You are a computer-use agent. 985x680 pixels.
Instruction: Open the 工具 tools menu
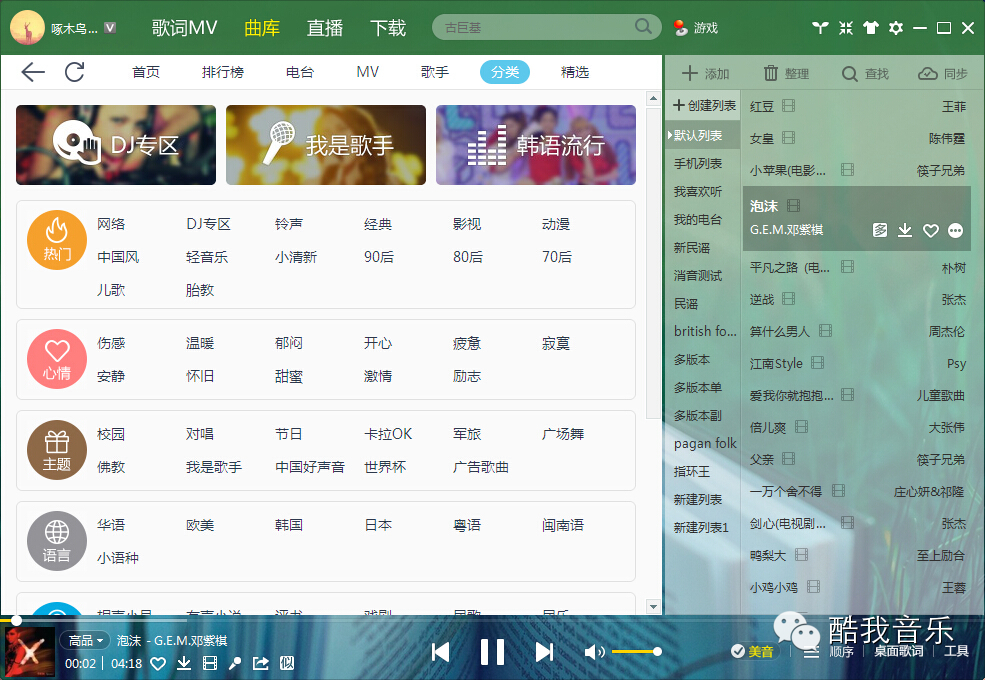(956, 652)
